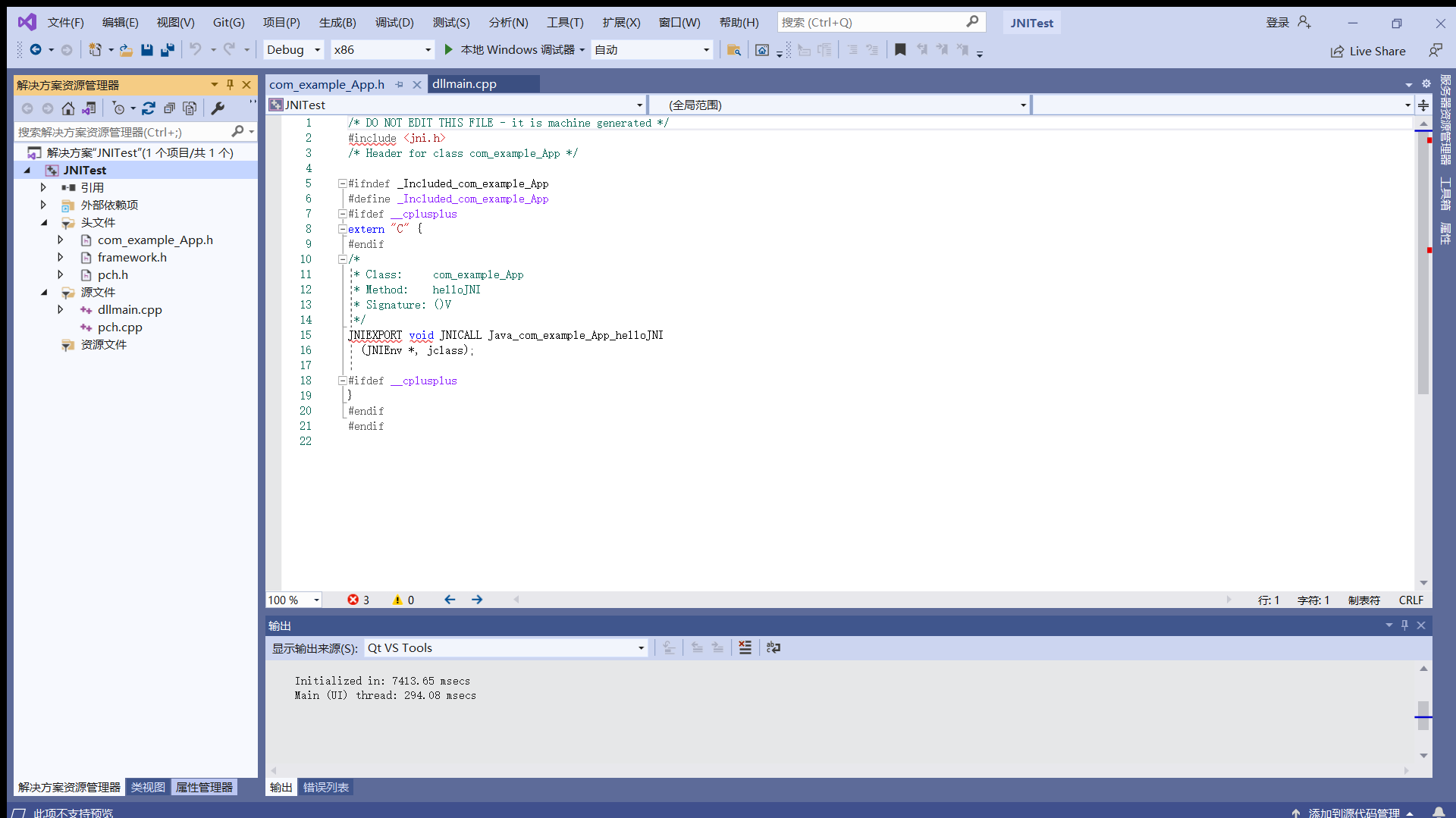
Task: Click the CRLF line ending indicator
Action: click(1411, 600)
